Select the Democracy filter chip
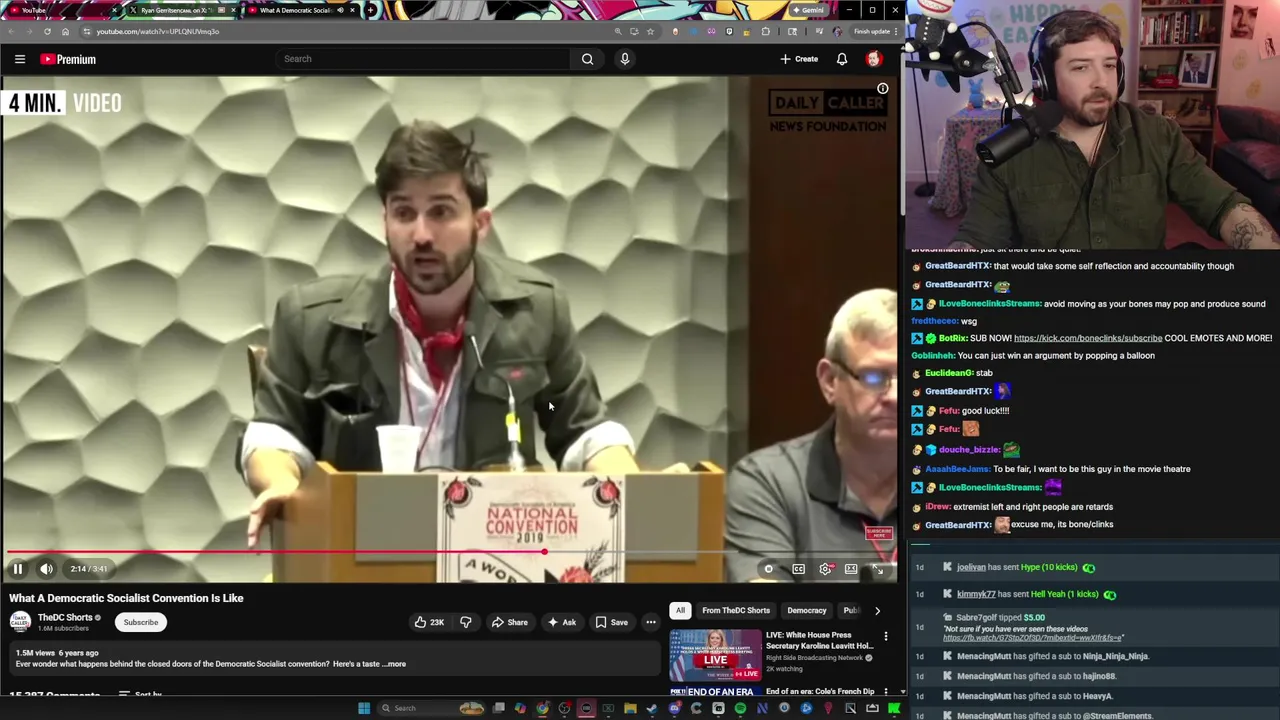Viewport: 1280px width, 720px height. [x=807, y=610]
